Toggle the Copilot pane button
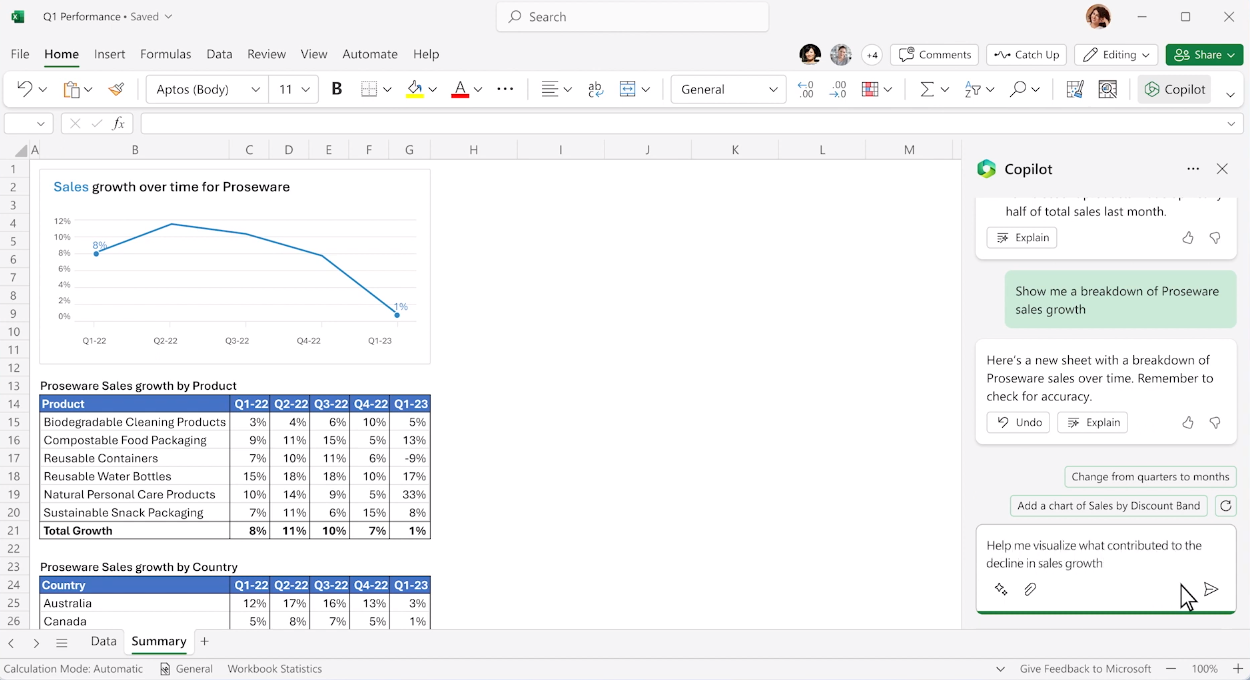This screenshot has height=680, width=1250. point(1175,89)
